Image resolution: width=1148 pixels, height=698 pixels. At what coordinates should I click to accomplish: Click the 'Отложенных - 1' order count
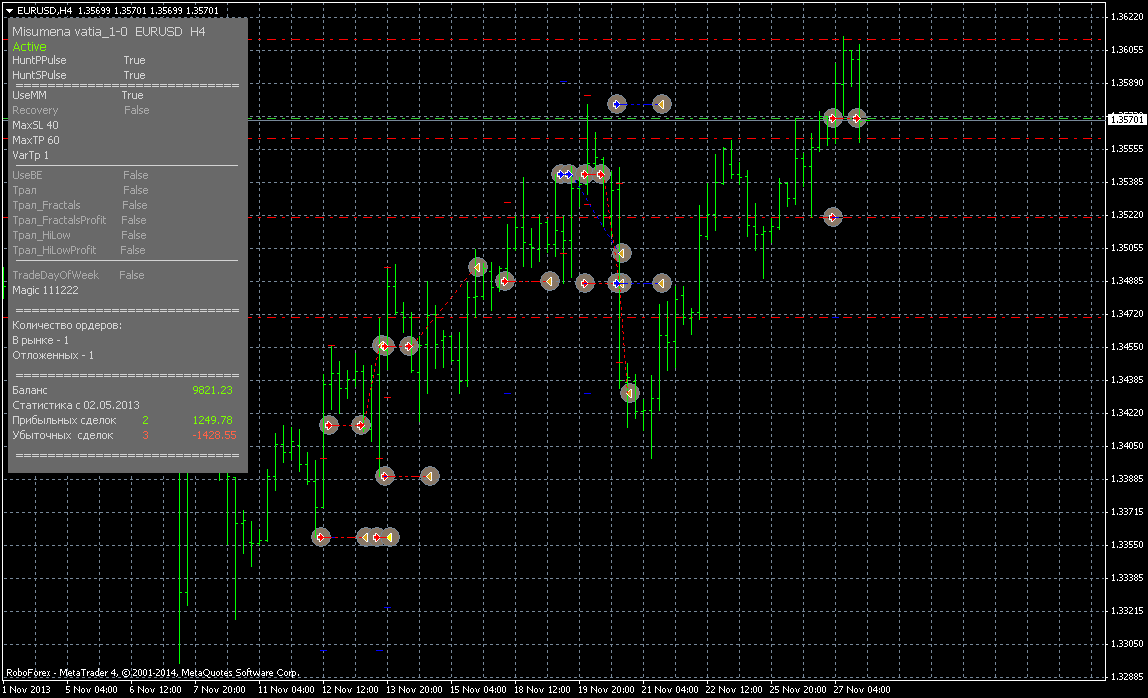pyautogui.click(x=53, y=355)
